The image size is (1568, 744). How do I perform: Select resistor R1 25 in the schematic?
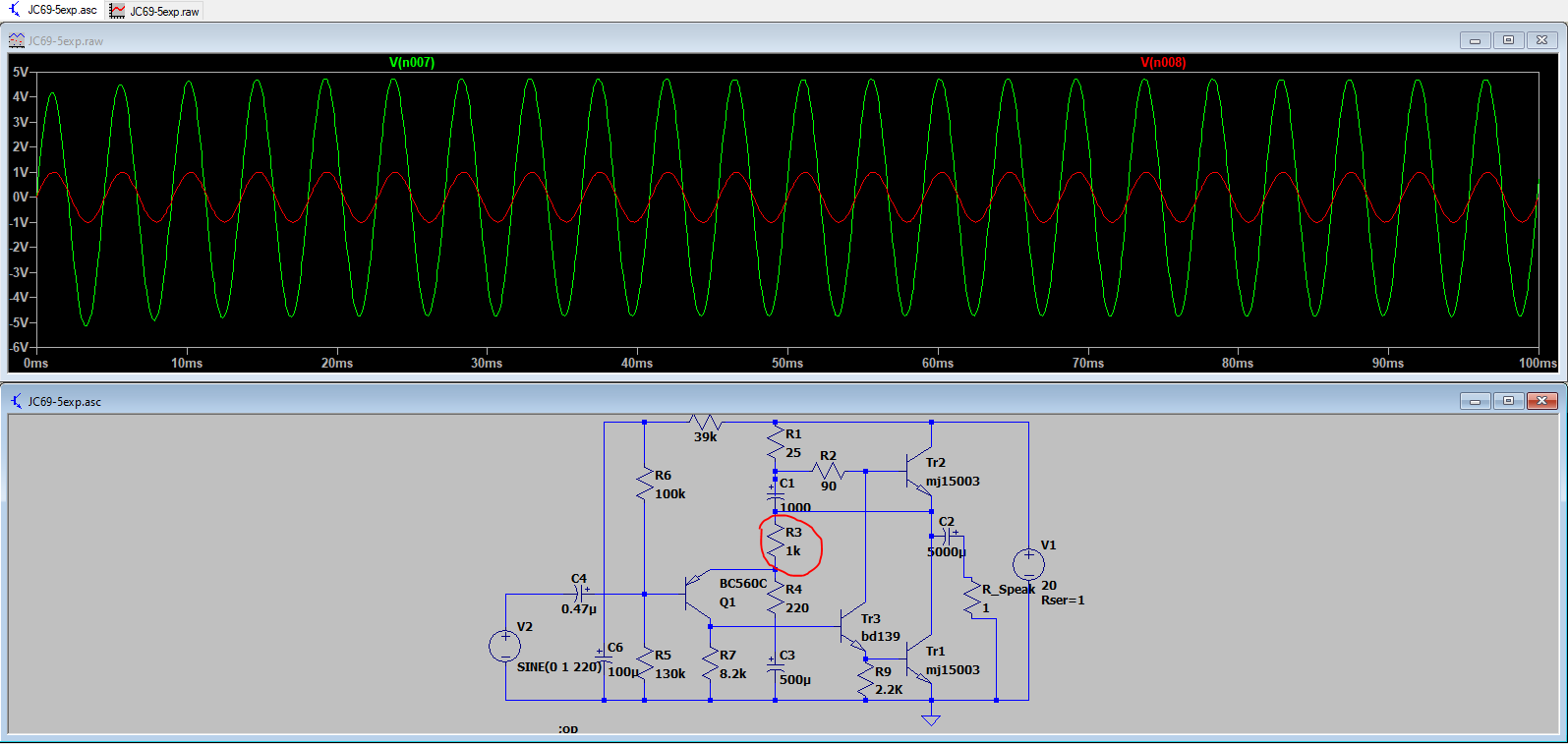click(x=776, y=443)
